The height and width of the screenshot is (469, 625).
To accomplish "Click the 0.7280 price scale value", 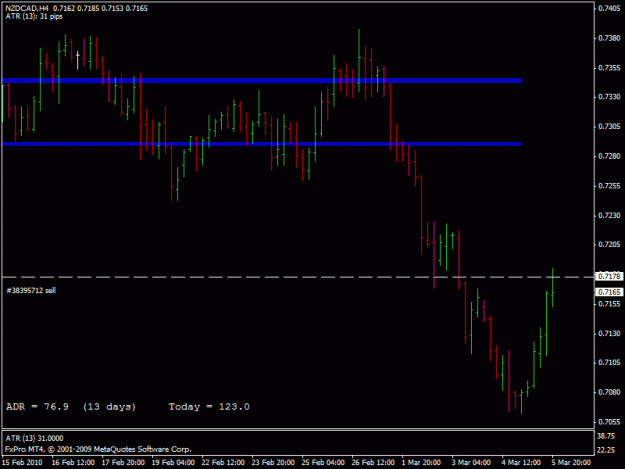I will [x=609, y=156].
